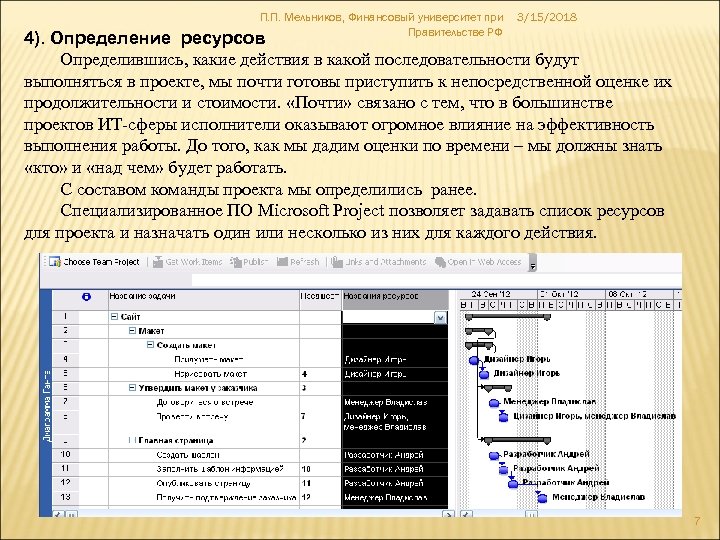Collapse the Сайт summary task
The image size is (720, 540).
(114, 317)
